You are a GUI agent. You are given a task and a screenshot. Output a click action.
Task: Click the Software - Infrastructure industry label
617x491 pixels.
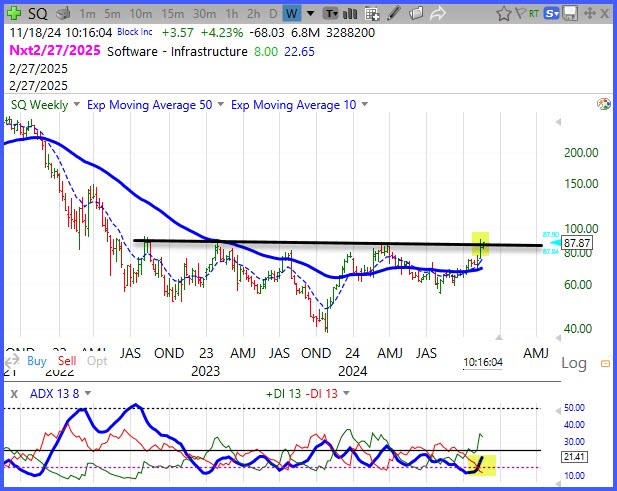177,52
